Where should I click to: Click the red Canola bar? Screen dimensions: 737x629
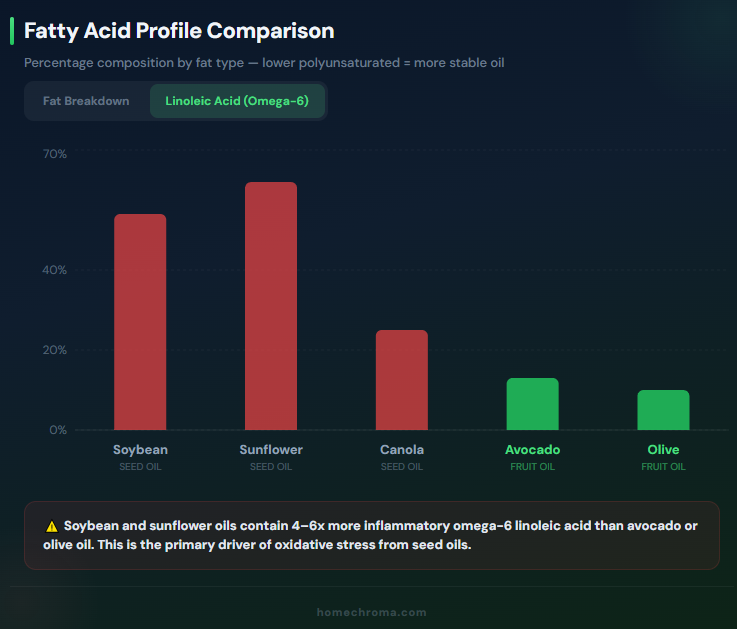point(402,380)
